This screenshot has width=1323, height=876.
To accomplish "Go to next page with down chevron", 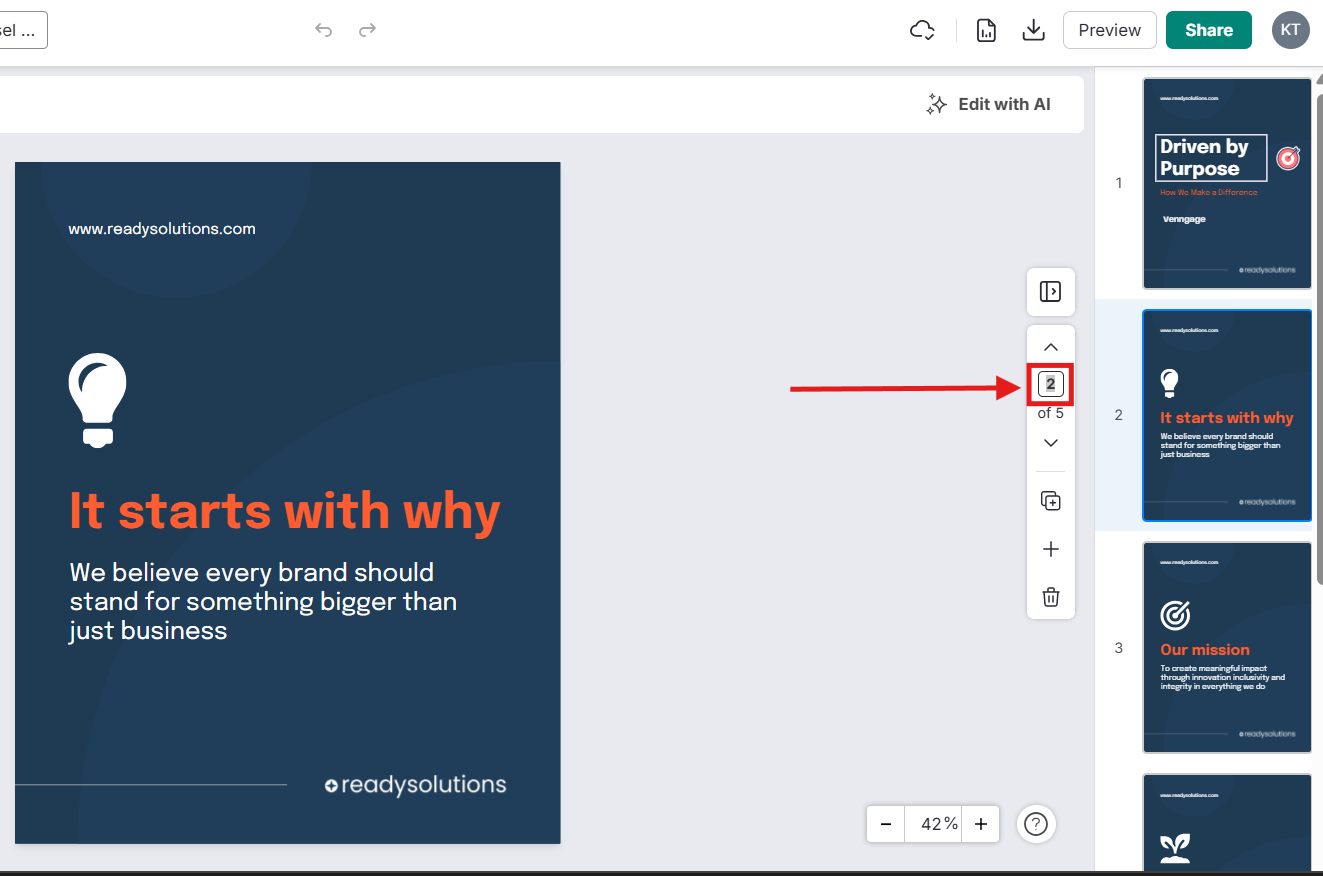I will coord(1050,443).
